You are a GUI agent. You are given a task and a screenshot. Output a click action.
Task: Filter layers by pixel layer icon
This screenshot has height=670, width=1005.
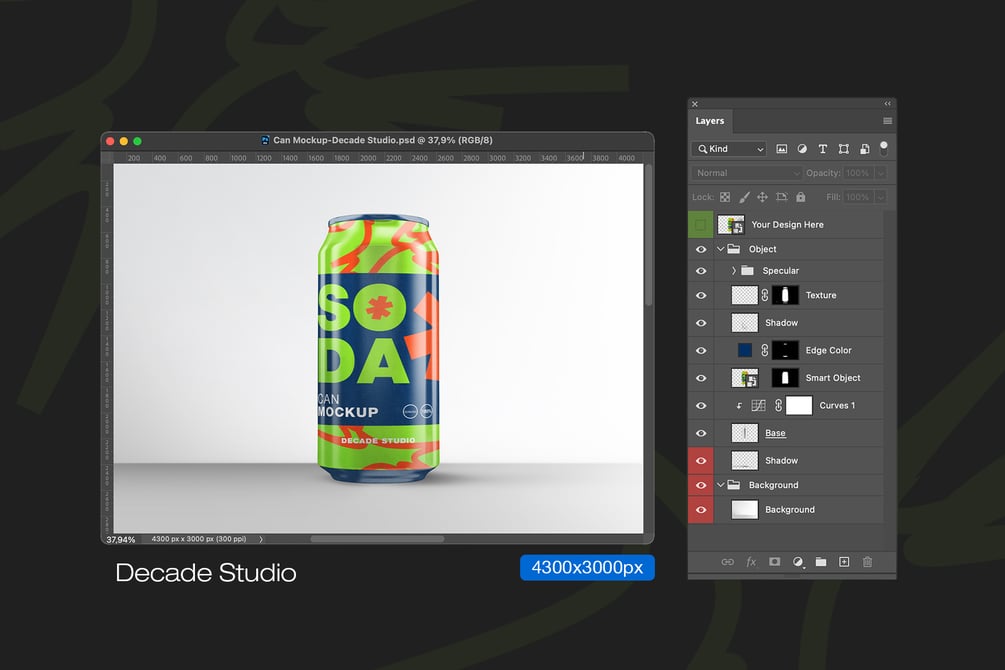tap(781, 149)
